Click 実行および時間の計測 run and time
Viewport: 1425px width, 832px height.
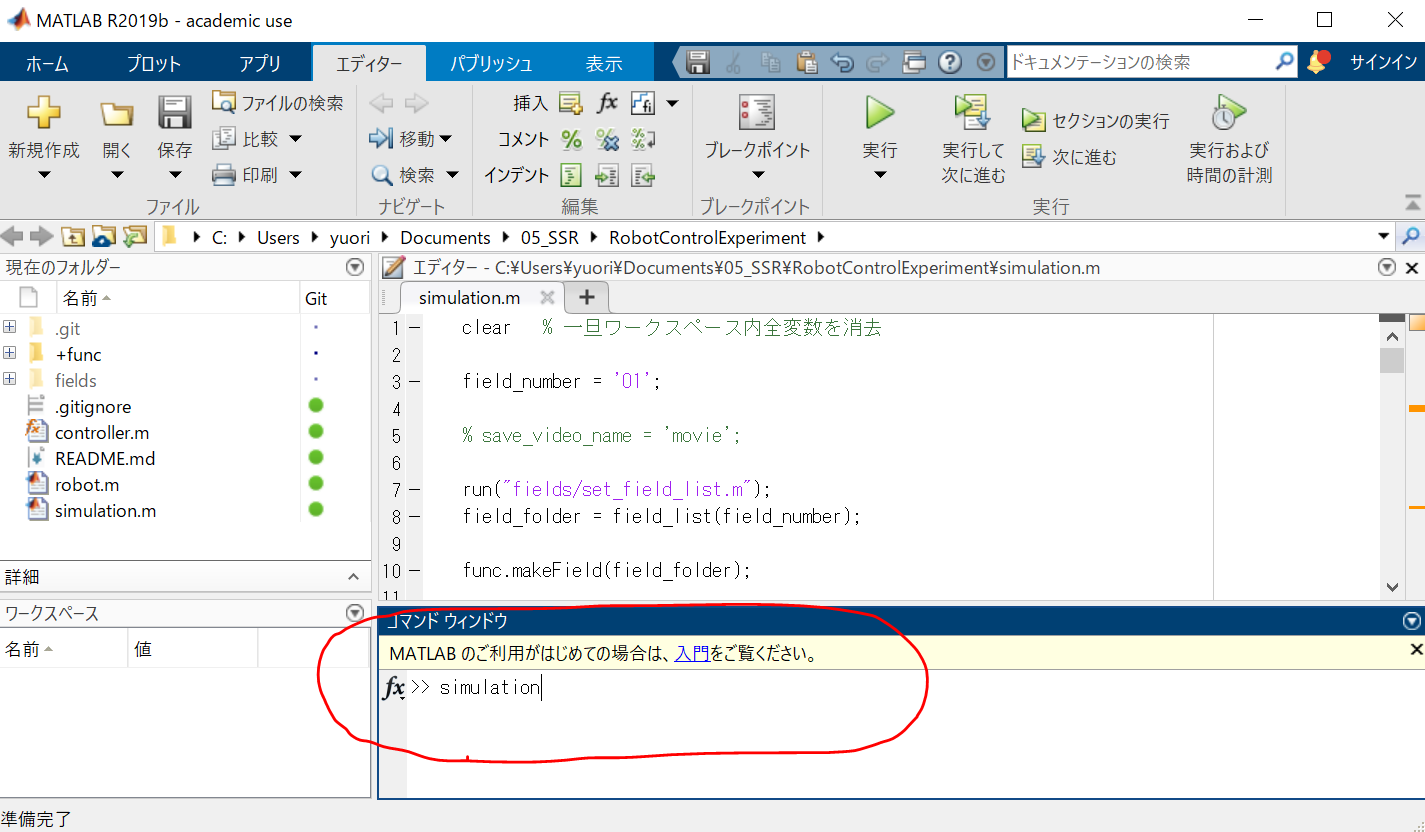click(x=1229, y=138)
